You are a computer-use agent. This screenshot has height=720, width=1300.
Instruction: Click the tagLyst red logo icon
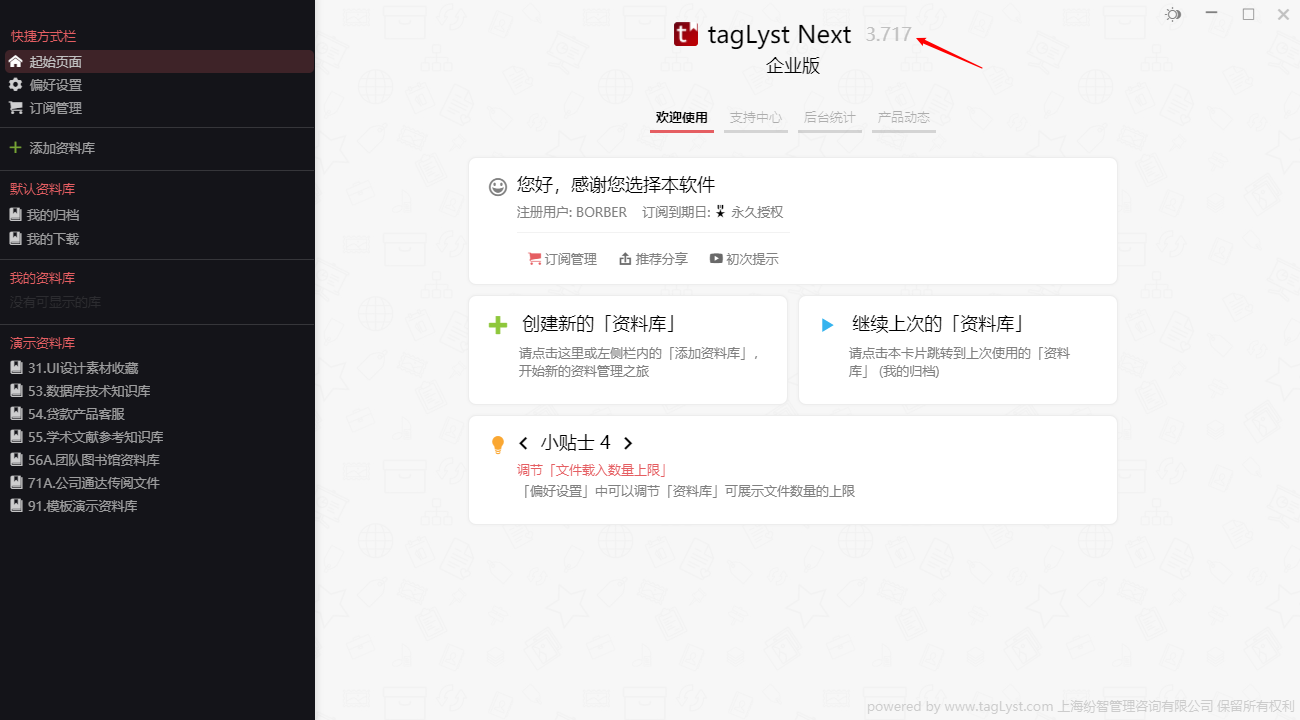[686, 35]
